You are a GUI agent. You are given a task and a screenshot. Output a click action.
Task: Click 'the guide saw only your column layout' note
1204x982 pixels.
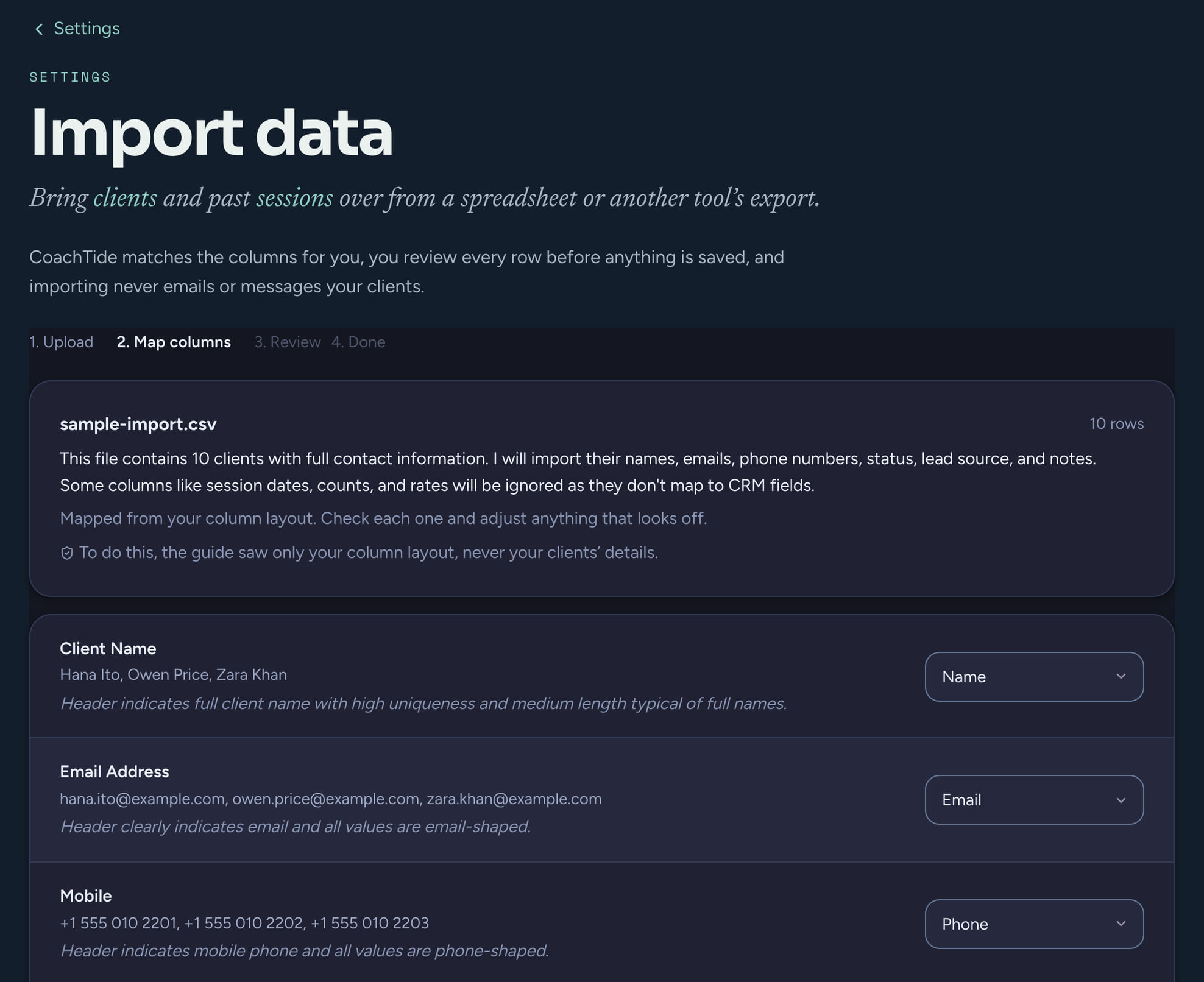[369, 553]
